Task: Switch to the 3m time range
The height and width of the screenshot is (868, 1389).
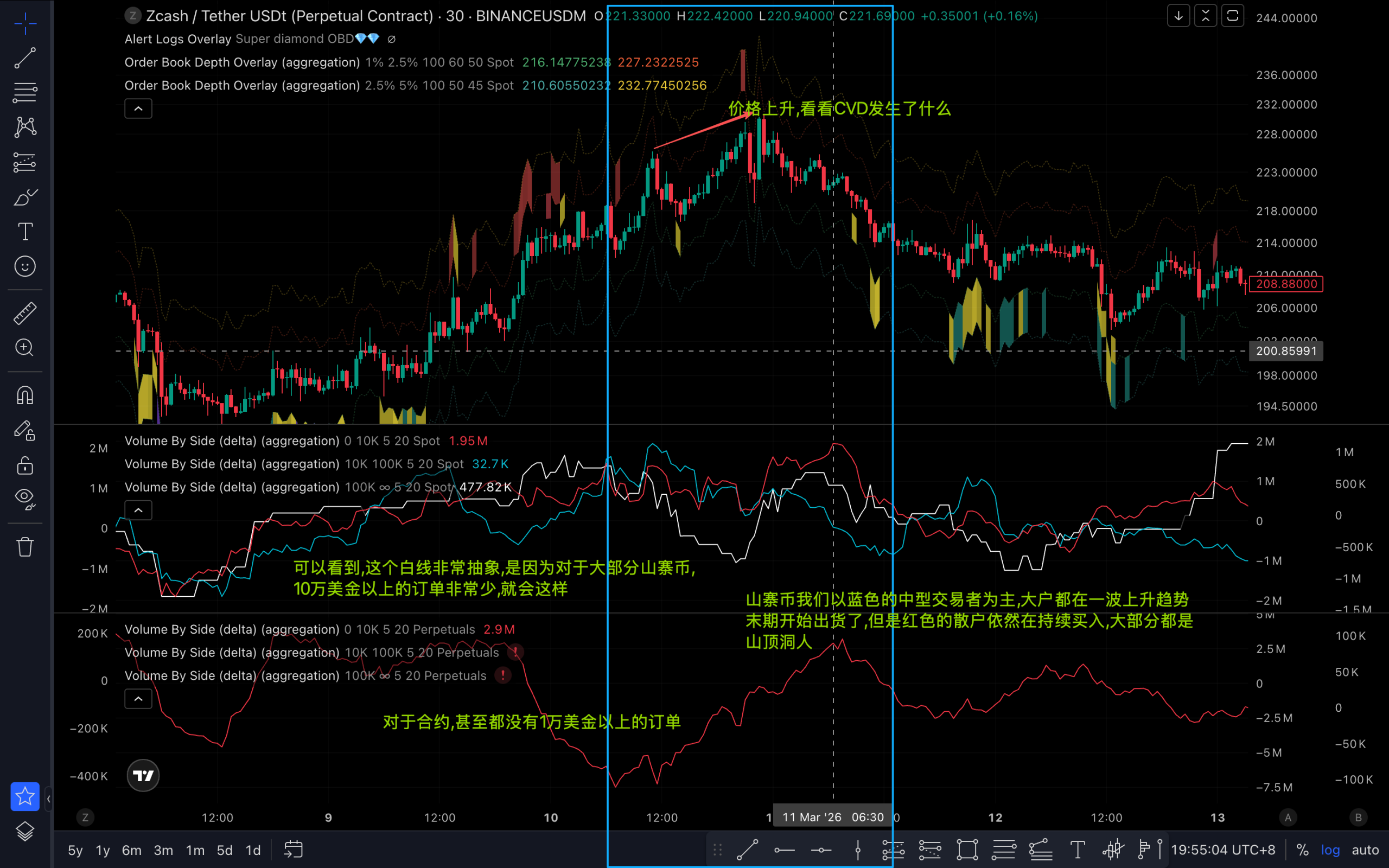Action: (163, 850)
